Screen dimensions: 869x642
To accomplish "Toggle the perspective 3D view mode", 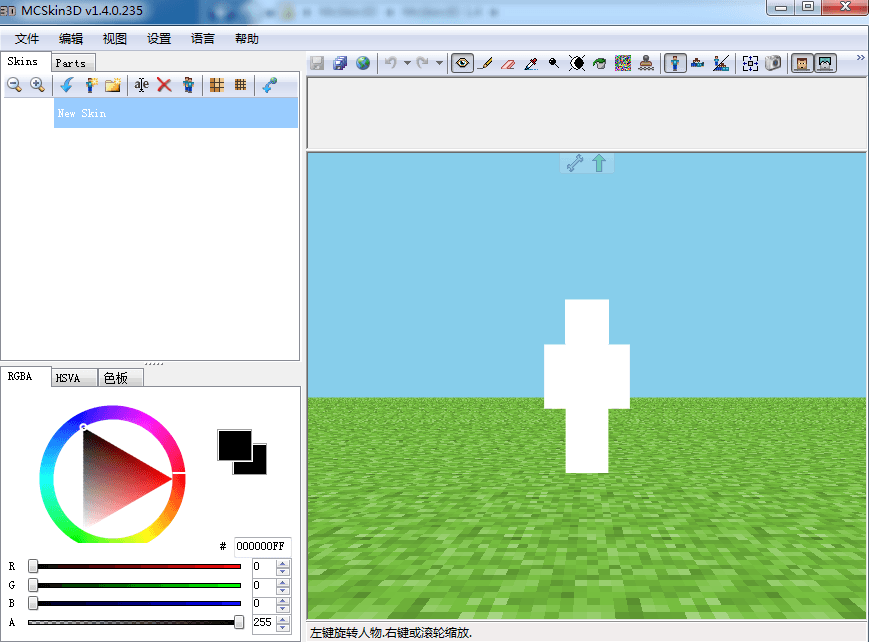I will pos(675,63).
